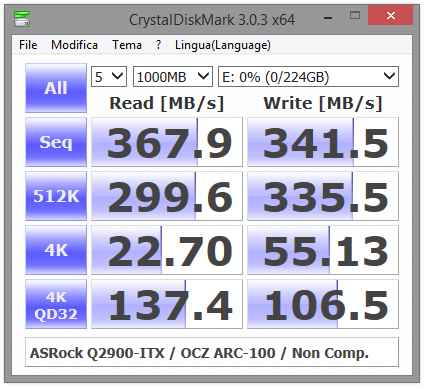The height and width of the screenshot is (389, 424).
Task: Open the Tema menu
Action: point(127,45)
